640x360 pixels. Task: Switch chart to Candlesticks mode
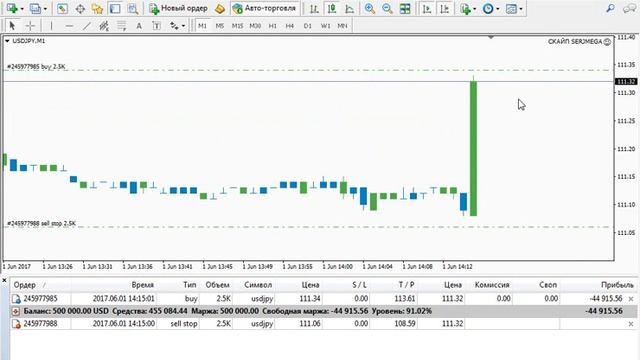coord(332,8)
